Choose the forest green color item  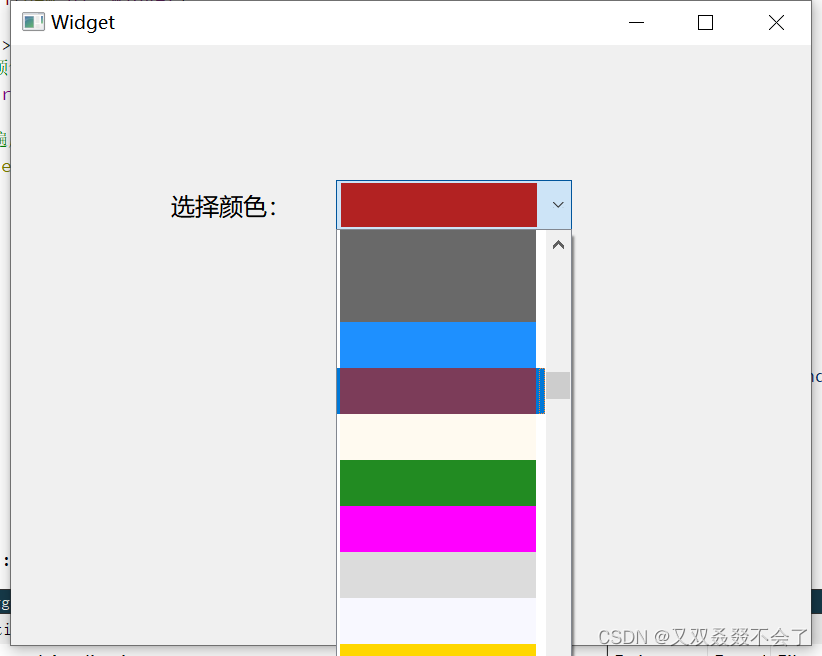click(438, 483)
